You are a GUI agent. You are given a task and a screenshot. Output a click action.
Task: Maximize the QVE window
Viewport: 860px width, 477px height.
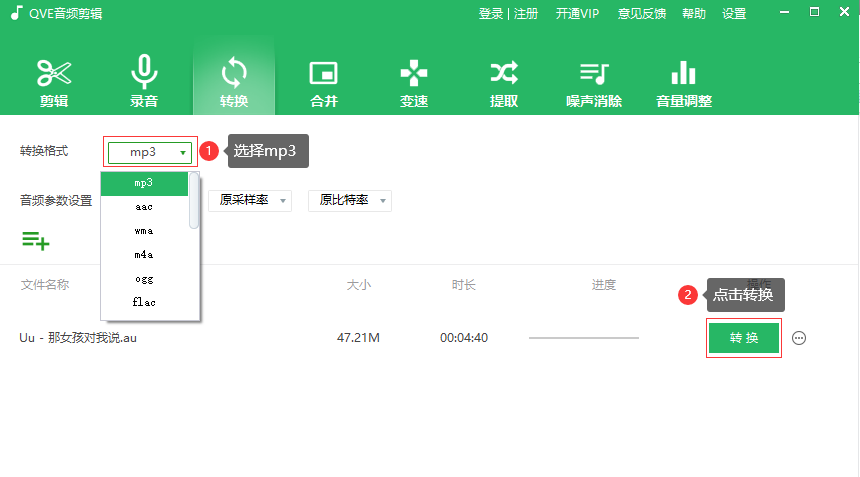[814, 12]
